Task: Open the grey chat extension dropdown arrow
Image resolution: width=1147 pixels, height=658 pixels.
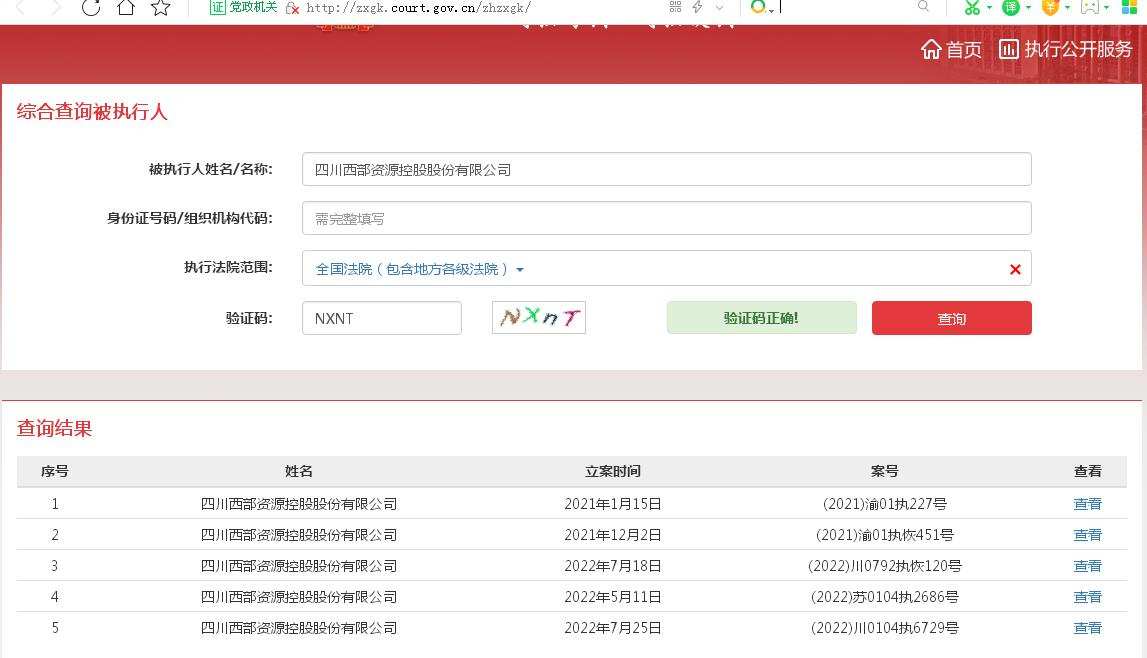Action: coord(1106,7)
